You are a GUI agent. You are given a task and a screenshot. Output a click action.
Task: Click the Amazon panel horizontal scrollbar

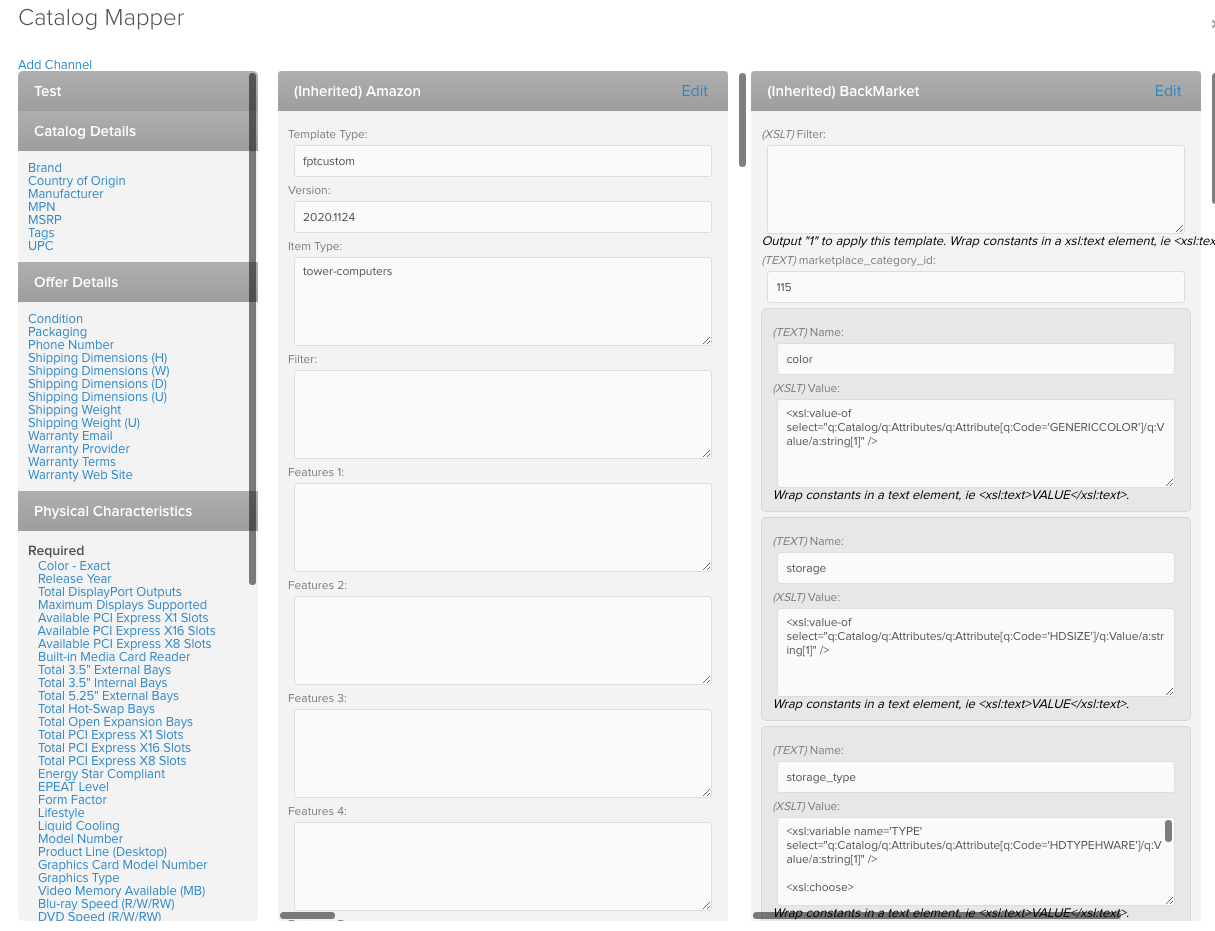(307, 915)
